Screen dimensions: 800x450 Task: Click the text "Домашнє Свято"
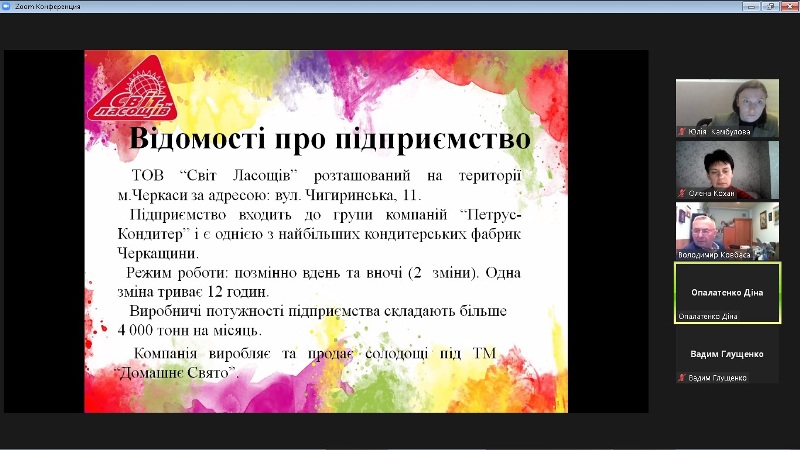(177, 372)
